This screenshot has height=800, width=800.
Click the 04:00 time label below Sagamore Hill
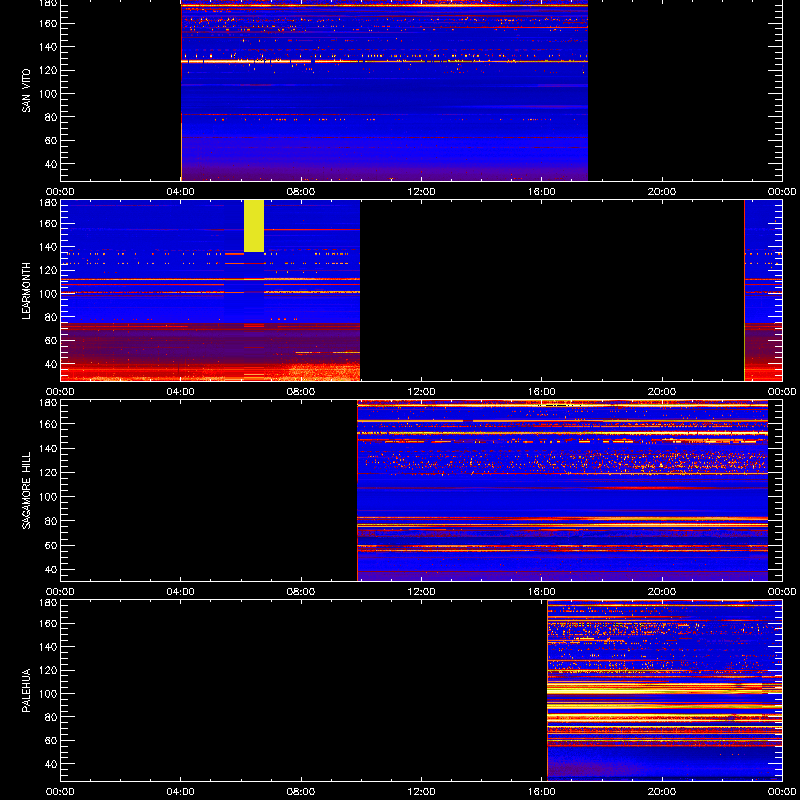point(181,592)
